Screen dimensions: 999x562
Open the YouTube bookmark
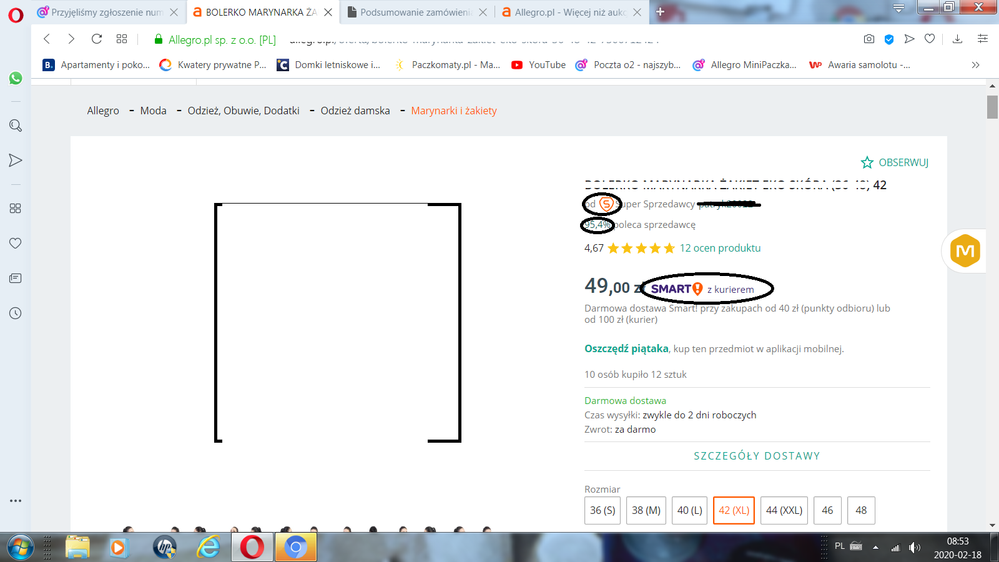[x=538, y=65]
